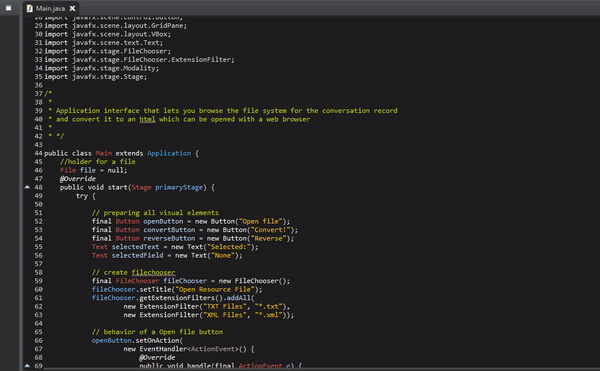Click import of javafx.stage.Modality
The width and height of the screenshot is (600, 371).
tap(101, 68)
